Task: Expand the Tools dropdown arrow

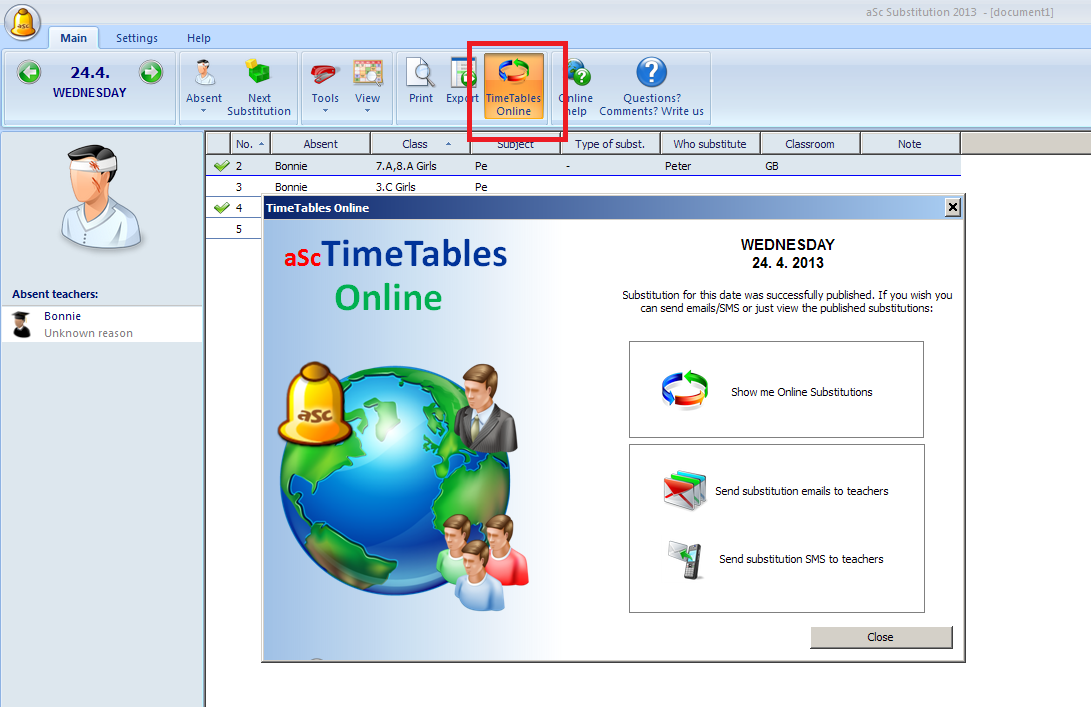Action: pos(325,111)
